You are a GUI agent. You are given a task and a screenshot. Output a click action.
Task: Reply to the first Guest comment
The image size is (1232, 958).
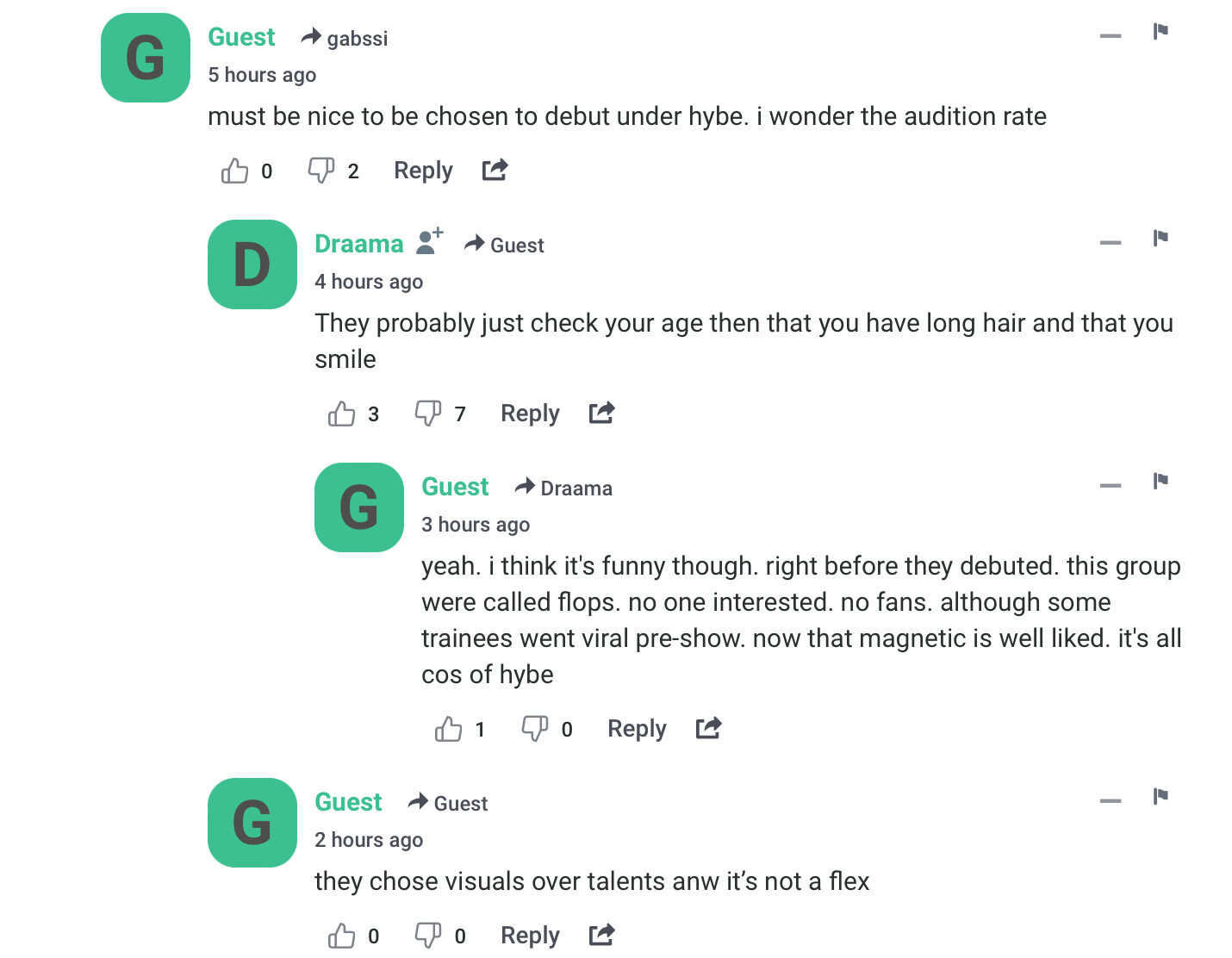423,171
